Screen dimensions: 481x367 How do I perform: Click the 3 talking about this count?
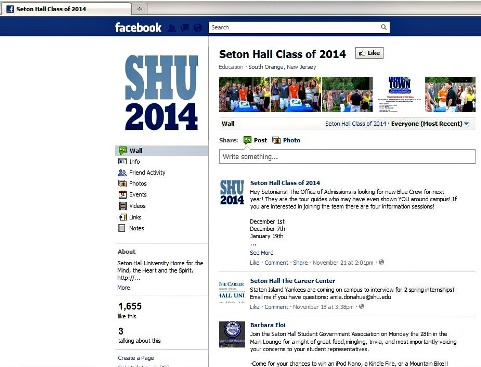click(139, 335)
